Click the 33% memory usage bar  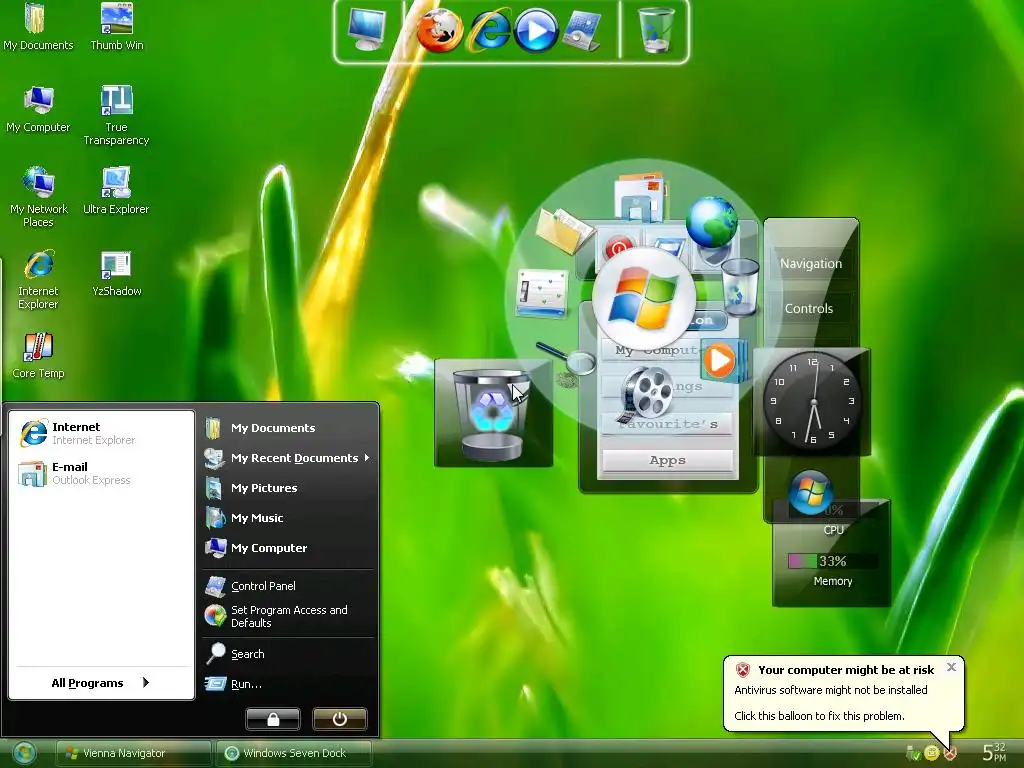pos(831,561)
